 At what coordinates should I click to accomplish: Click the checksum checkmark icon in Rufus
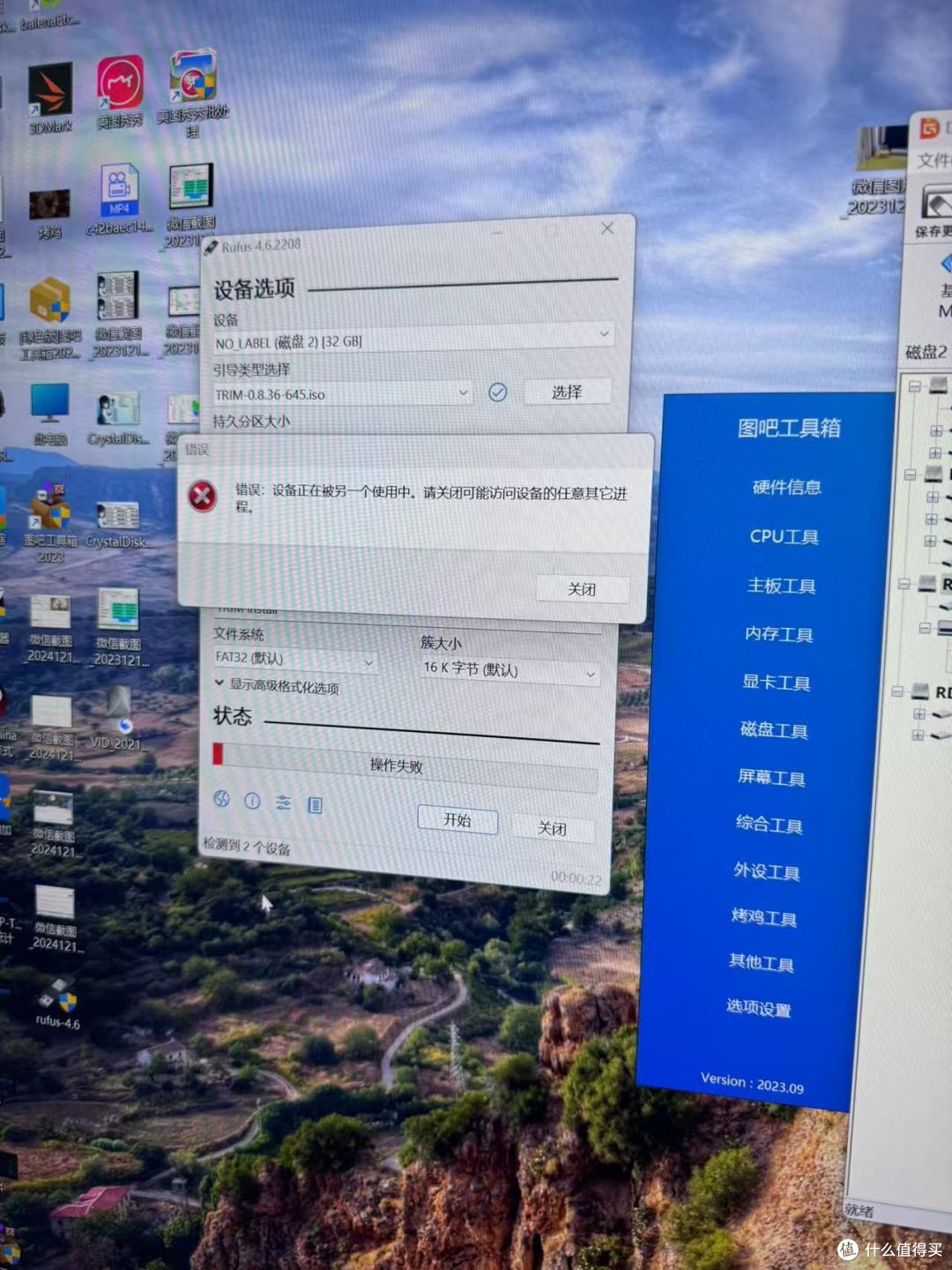tap(497, 392)
